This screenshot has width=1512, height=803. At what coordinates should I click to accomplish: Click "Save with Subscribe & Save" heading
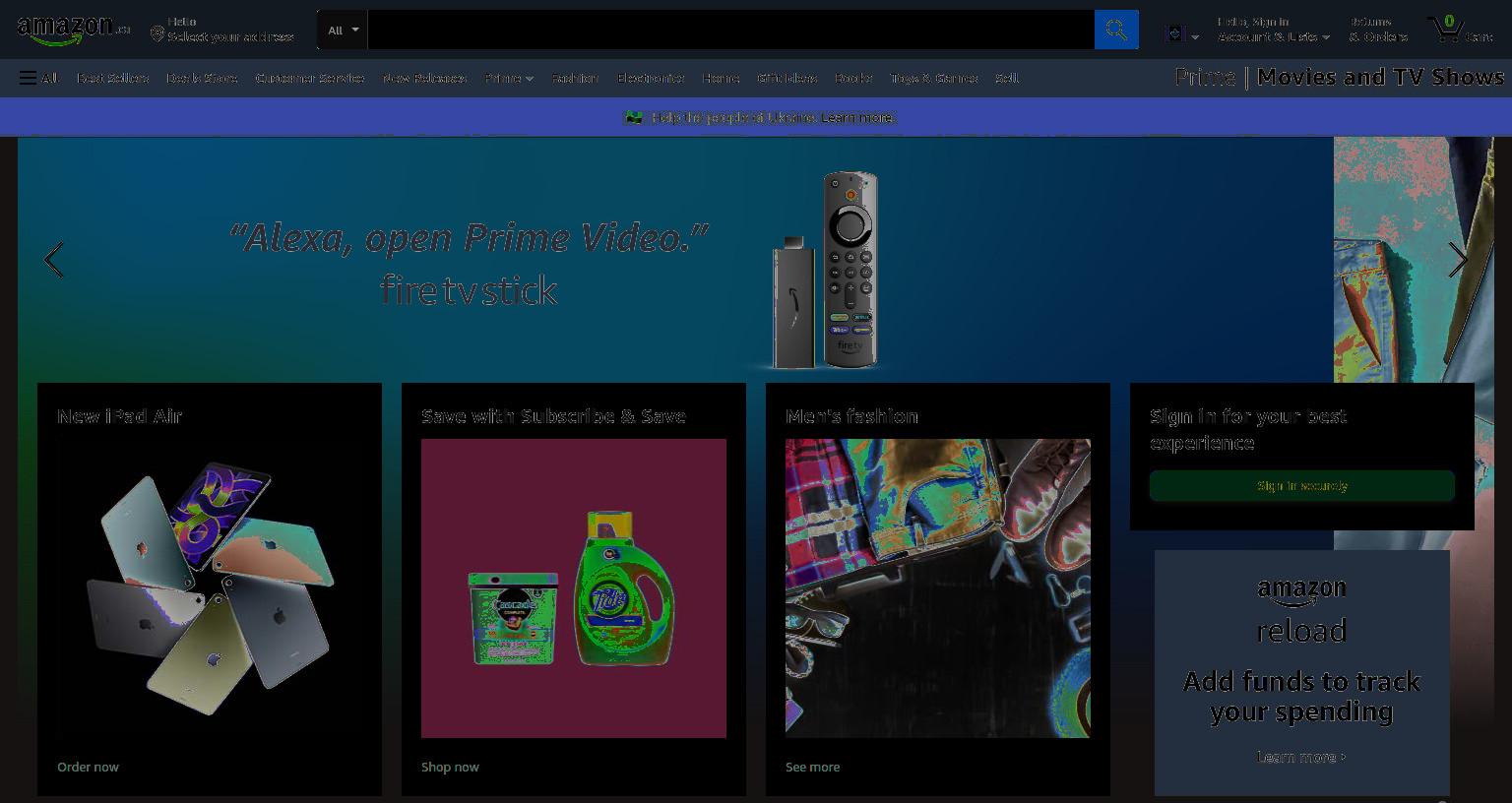(x=553, y=416)
